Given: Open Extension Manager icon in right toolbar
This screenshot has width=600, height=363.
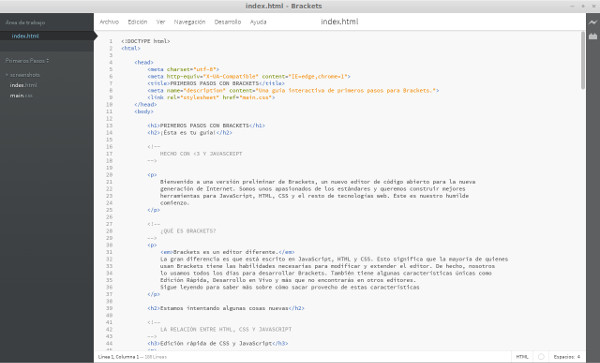Looking at the screenshot, I should (593, 36).
